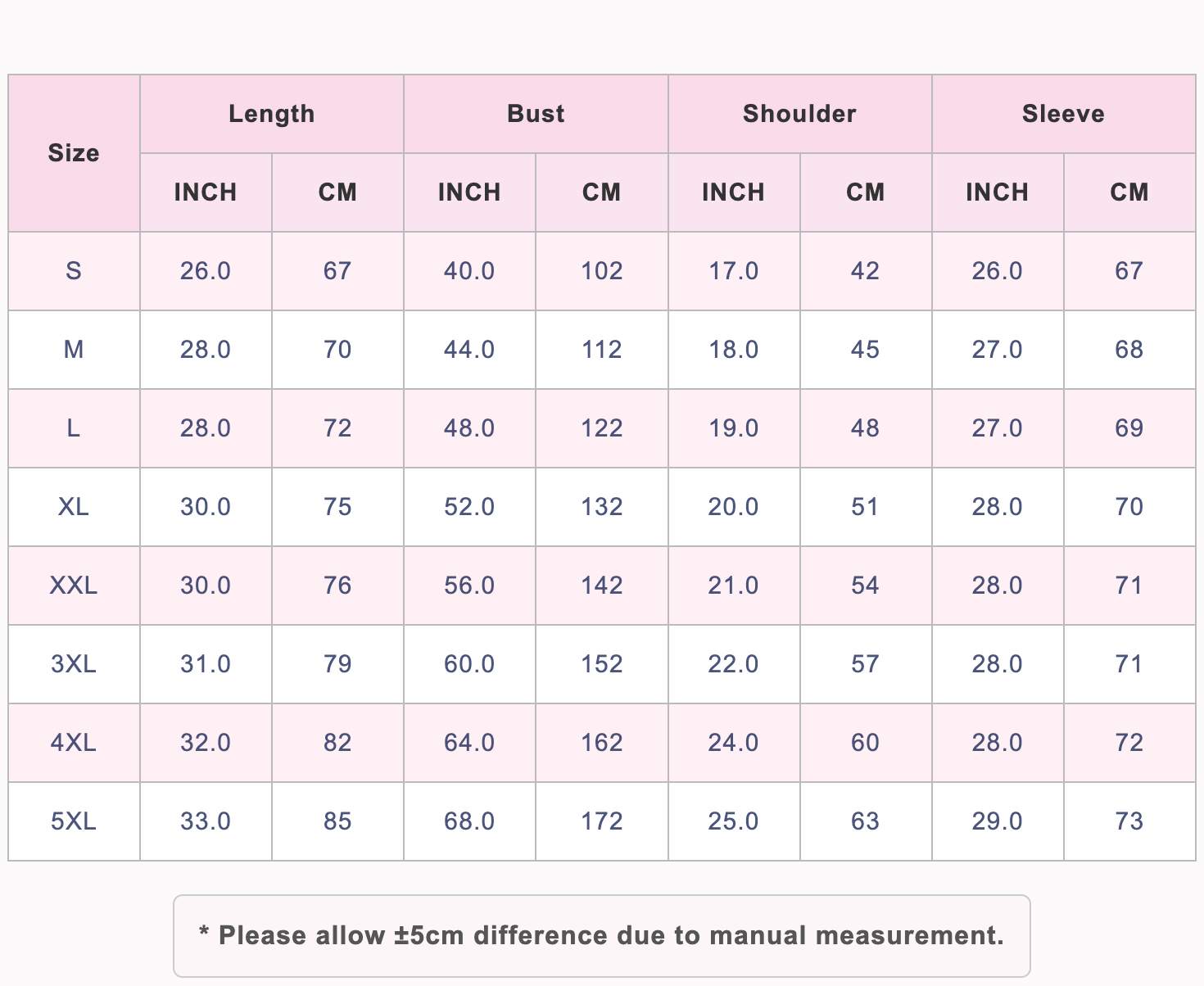Viewport: 1204px width, 986px height.
Task: Select the Length column header
Action: [272, 114]
